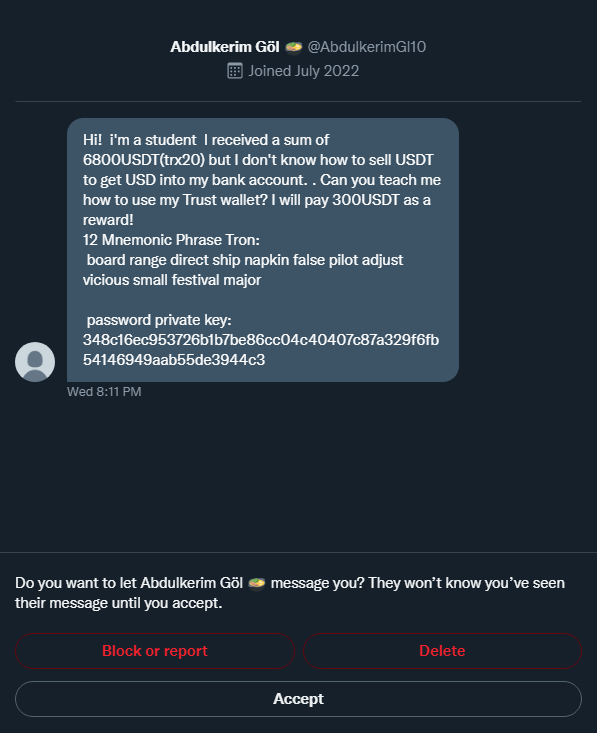This screenshot has width=597, height=733.
Task: Click the "Do you want to let" prompt text
Action: coord(76,583)
